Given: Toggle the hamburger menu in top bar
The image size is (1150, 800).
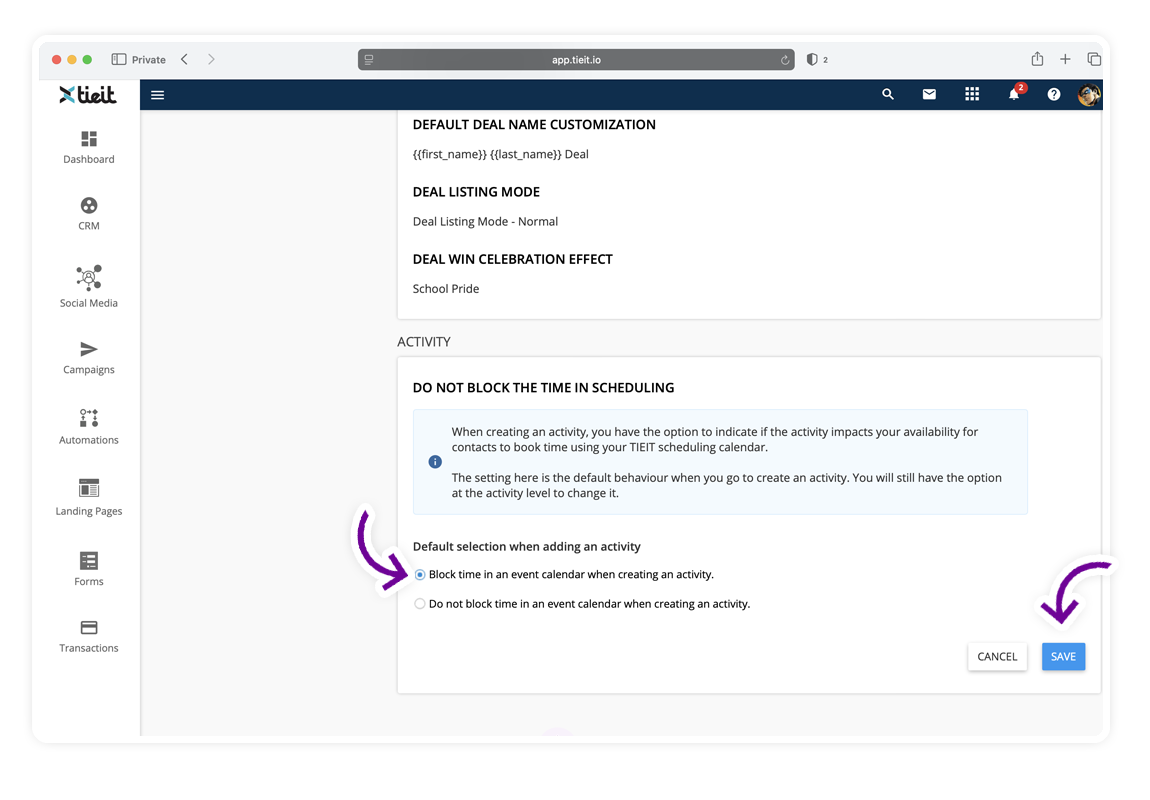Looking at the screenshot, I should click(x=158, y=95).
